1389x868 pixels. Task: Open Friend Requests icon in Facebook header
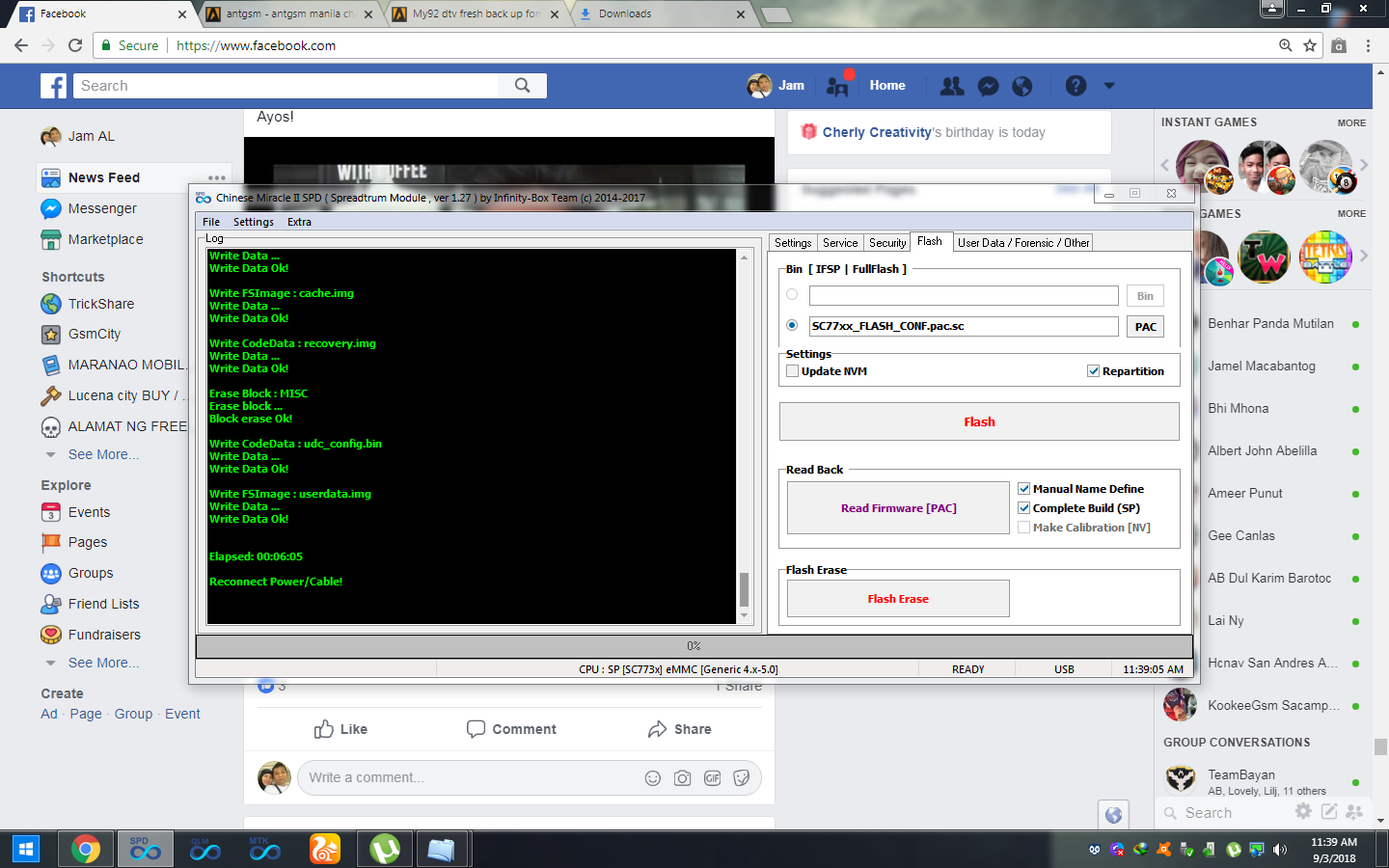[x=952, y=86]
